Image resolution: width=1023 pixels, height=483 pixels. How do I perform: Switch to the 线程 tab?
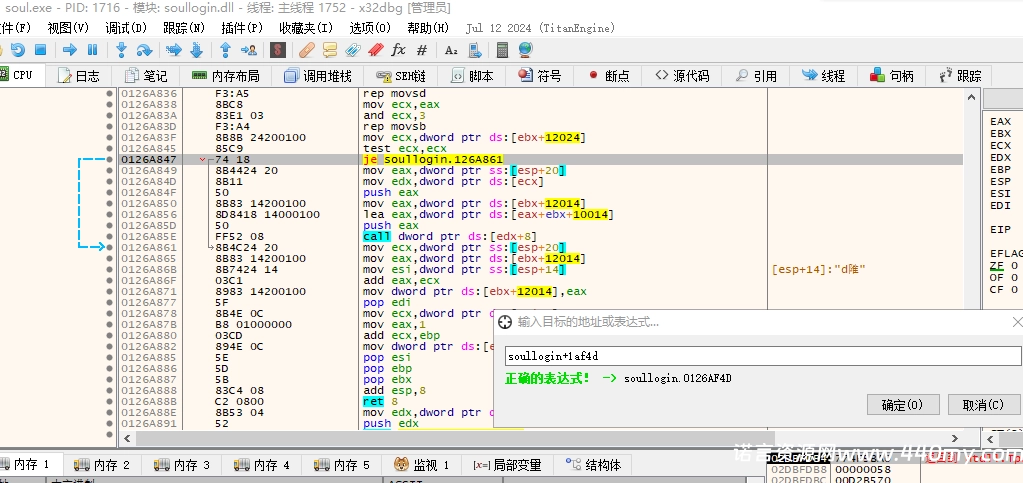[x=823, y=76]
